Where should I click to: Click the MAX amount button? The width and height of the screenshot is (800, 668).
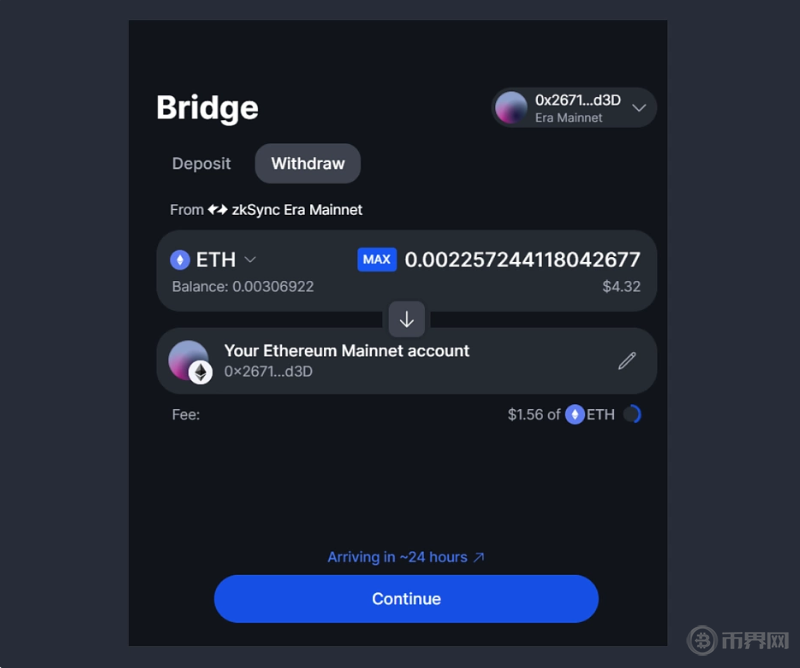pos(377,260)
